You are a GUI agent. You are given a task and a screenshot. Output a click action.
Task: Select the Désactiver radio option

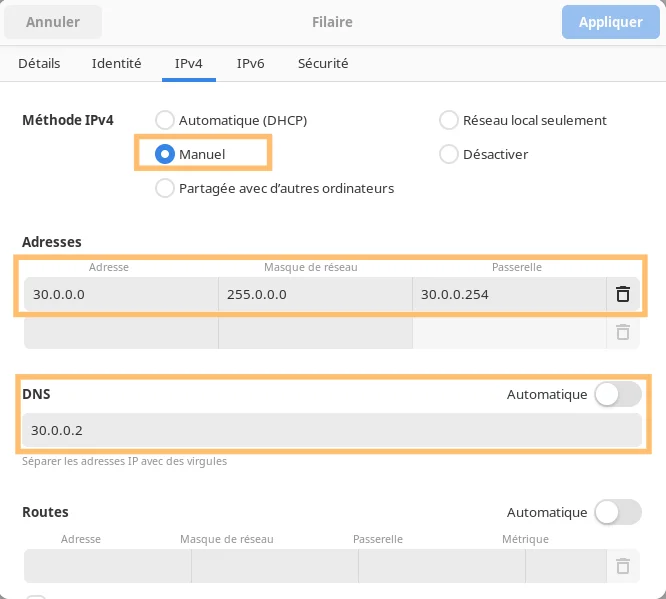point(449,154)
